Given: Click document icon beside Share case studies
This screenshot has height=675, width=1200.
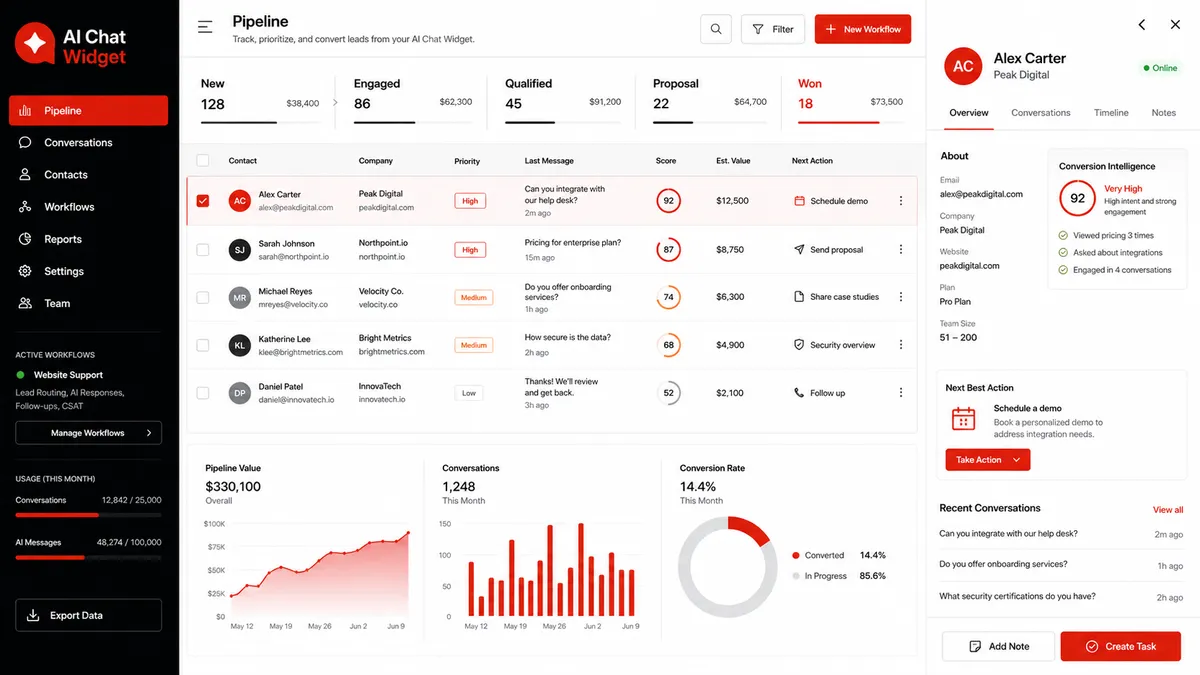Looking at the screenshot, I should click(799, 297).
